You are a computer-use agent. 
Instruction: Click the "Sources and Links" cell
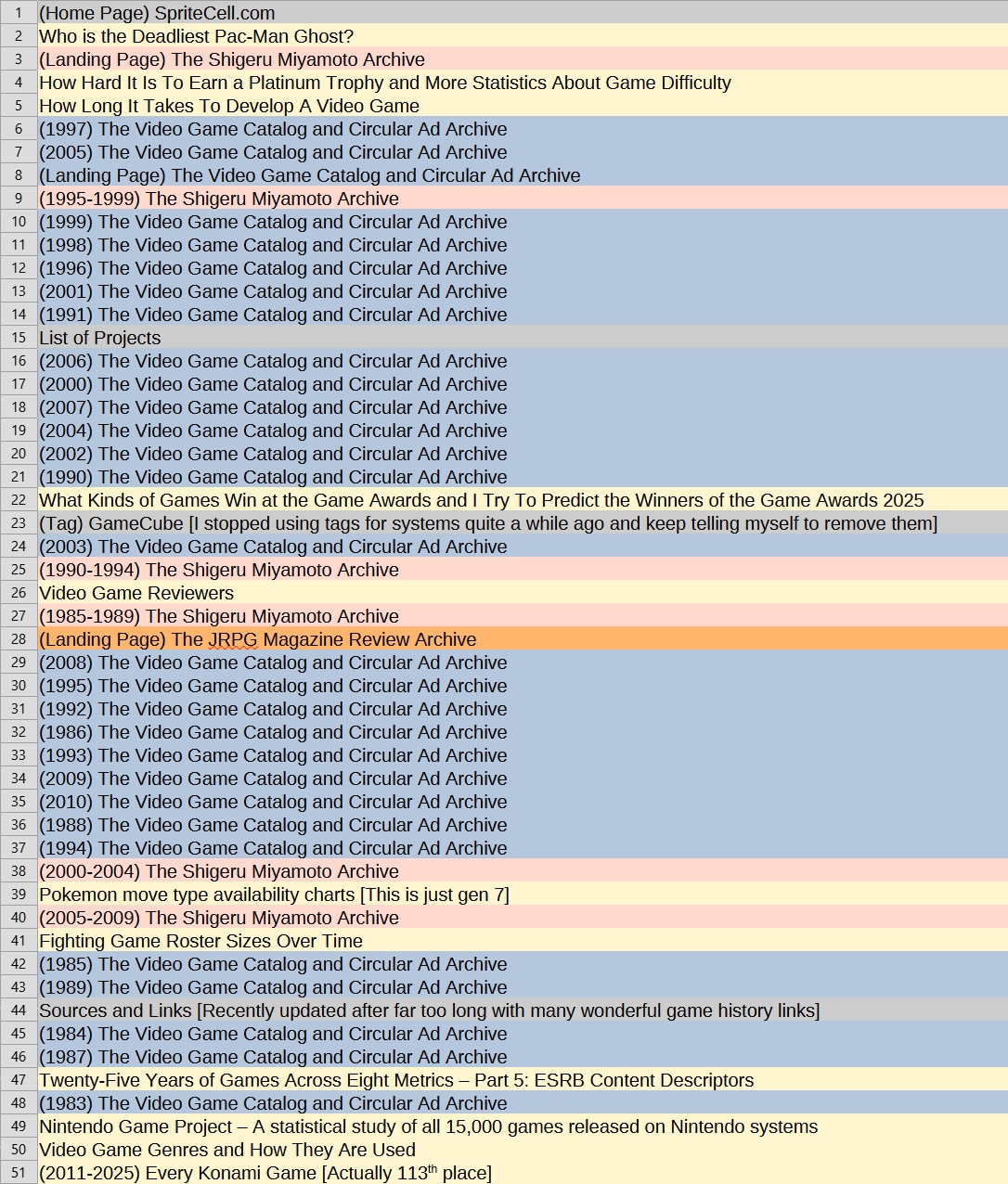pyautogui.click(x=429, y=1010)
